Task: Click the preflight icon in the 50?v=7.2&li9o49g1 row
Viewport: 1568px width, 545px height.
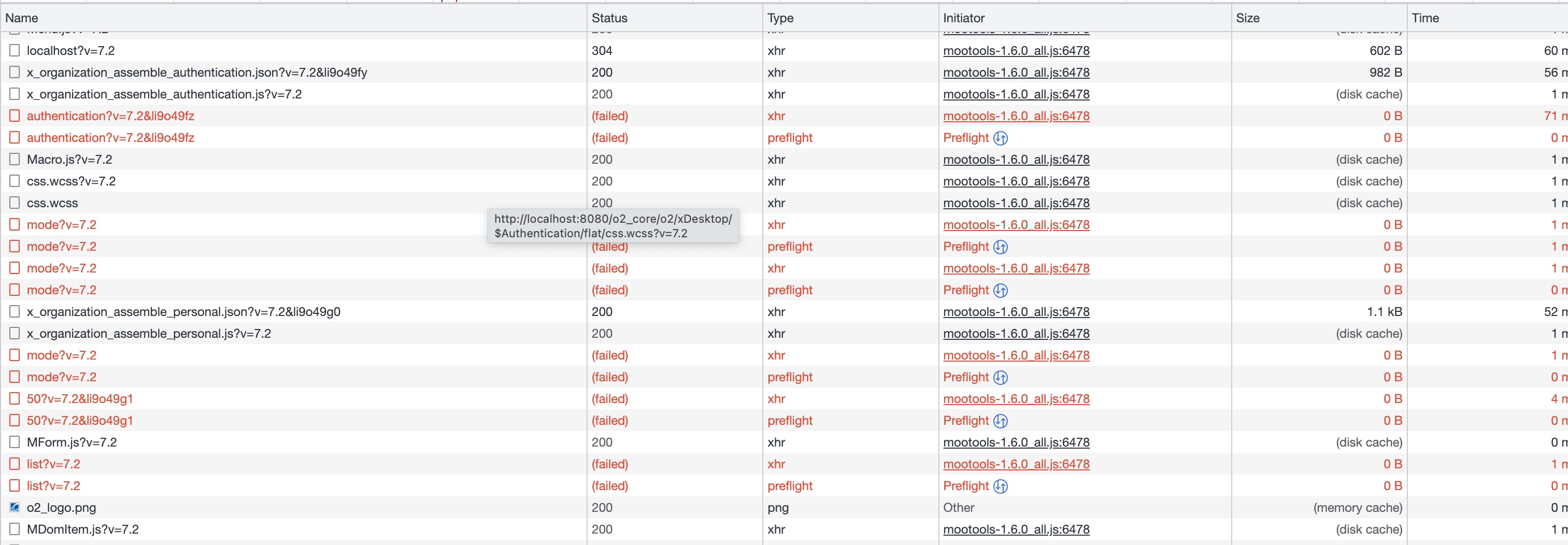Action: pos(1000,421)
